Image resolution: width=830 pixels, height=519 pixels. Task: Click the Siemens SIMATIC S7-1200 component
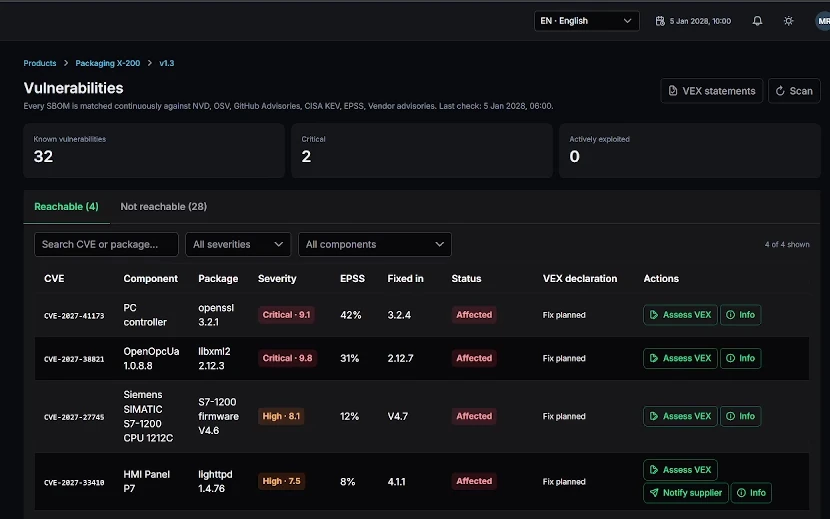pos(148,416)
